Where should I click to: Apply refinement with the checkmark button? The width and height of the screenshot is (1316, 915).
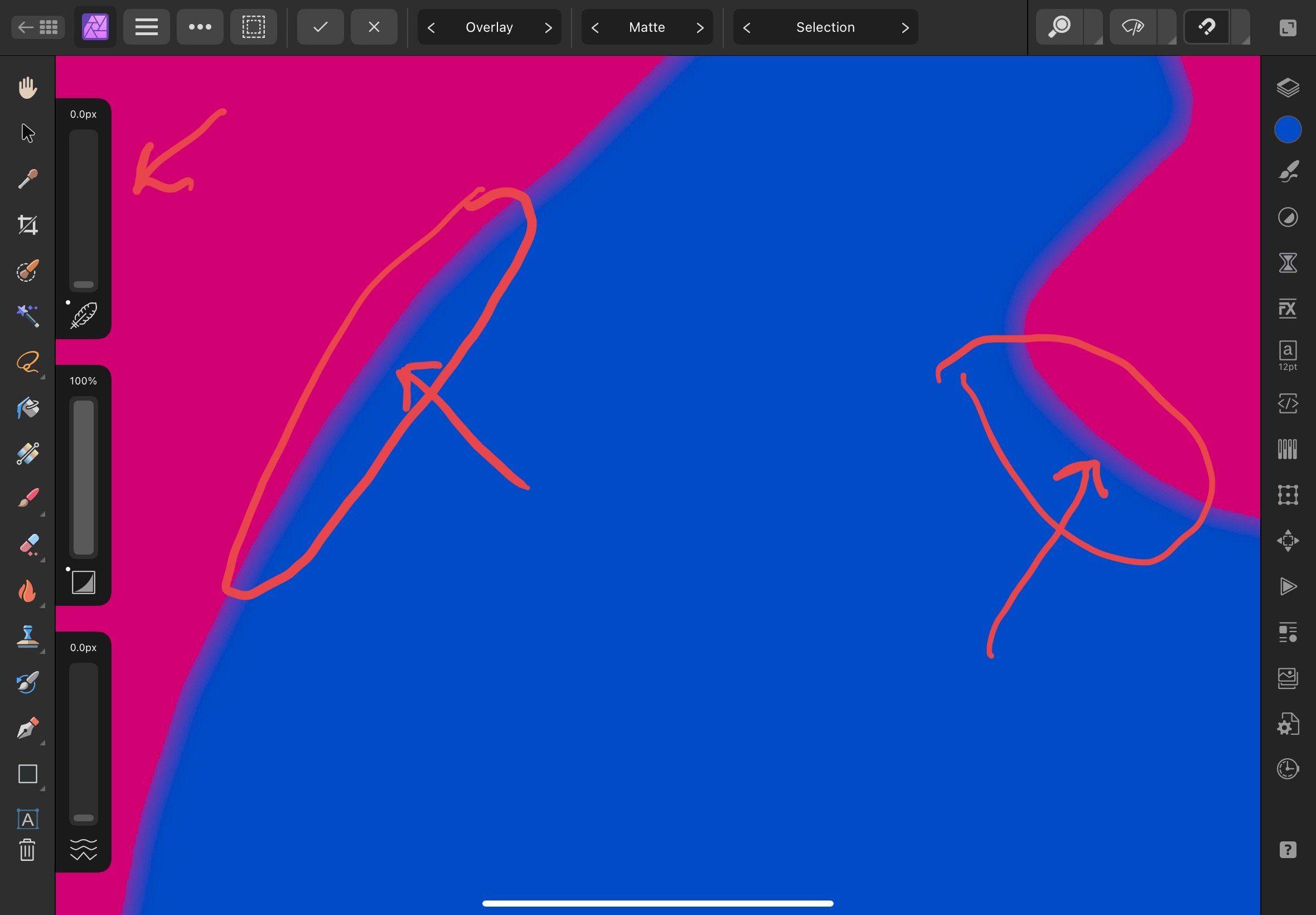[x=320, y=27]
